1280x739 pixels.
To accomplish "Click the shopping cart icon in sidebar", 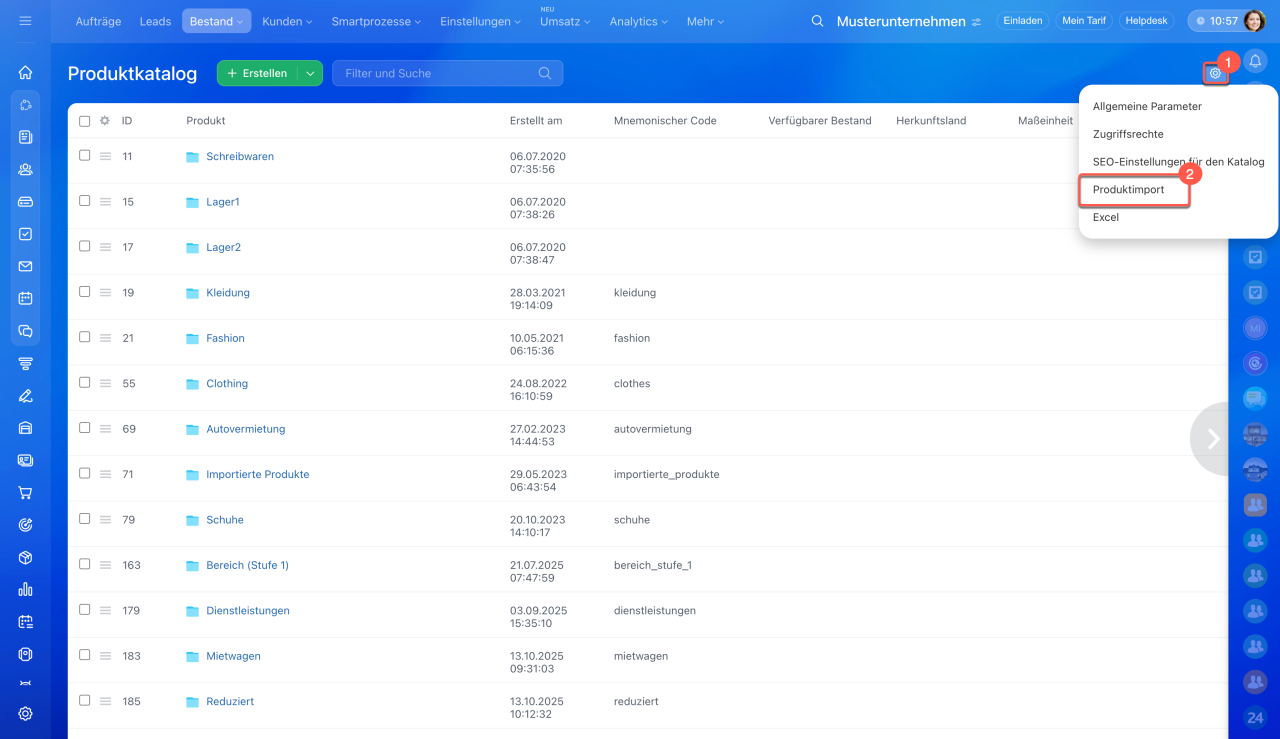I will [25, 493].
